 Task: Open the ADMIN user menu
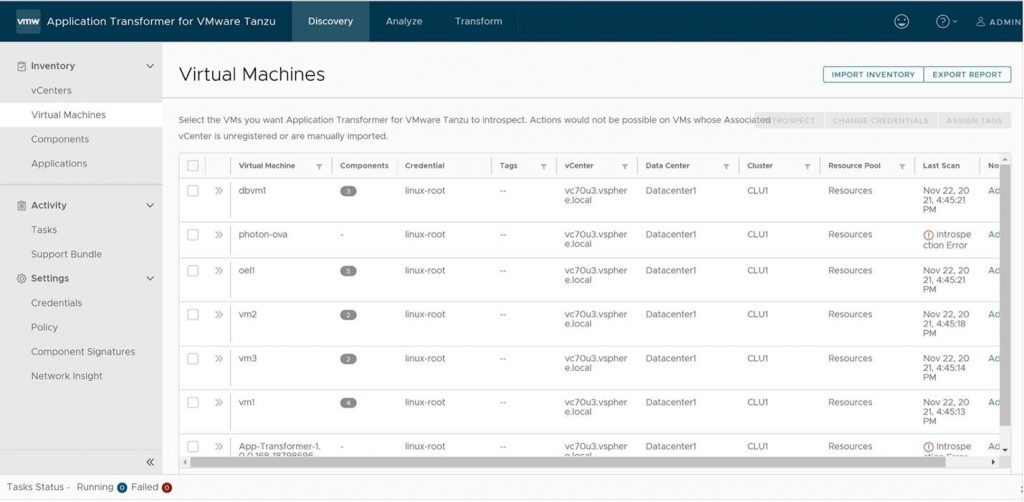coord(999,22)
